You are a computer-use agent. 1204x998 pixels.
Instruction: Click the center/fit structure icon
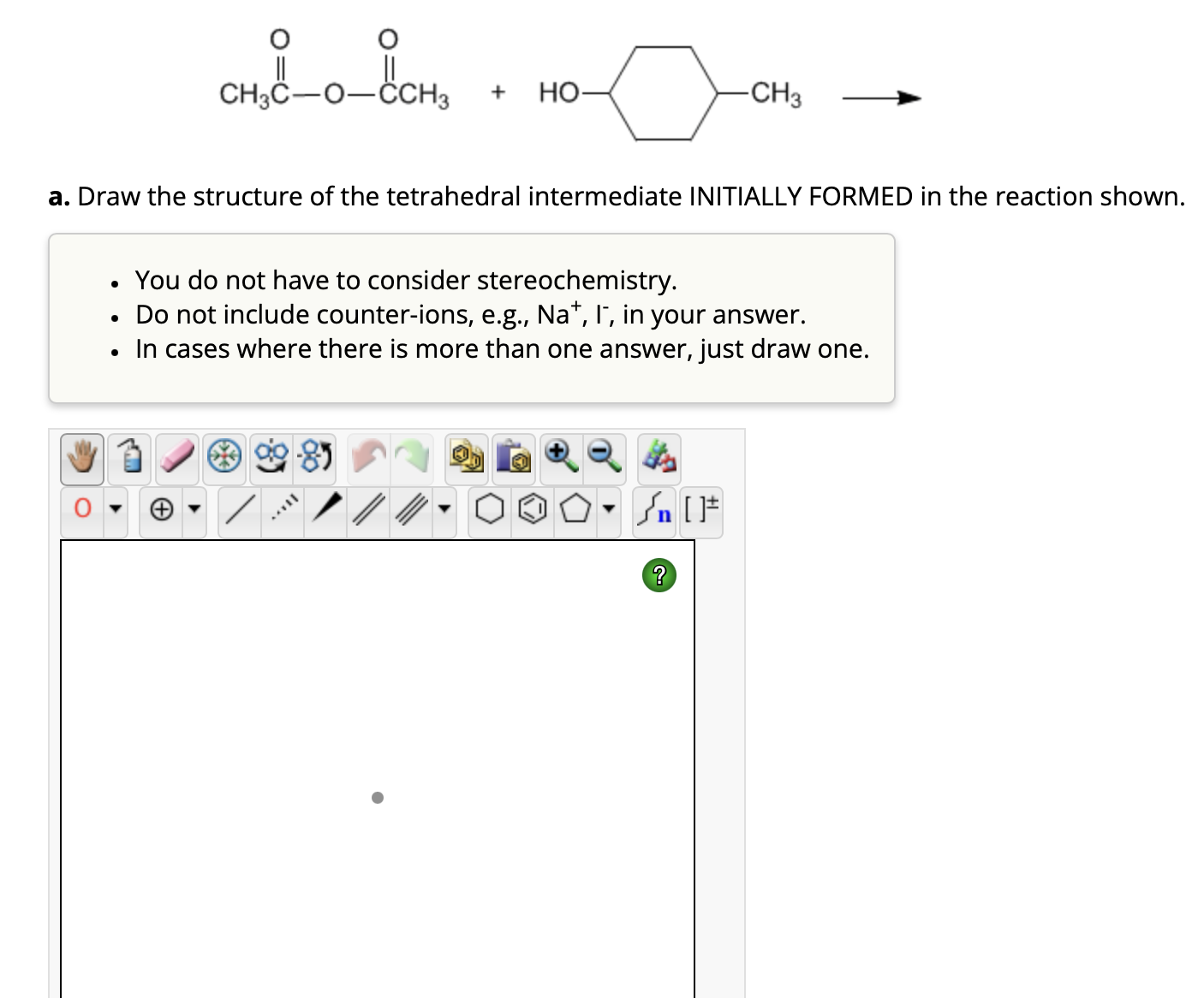click(222, 458)
